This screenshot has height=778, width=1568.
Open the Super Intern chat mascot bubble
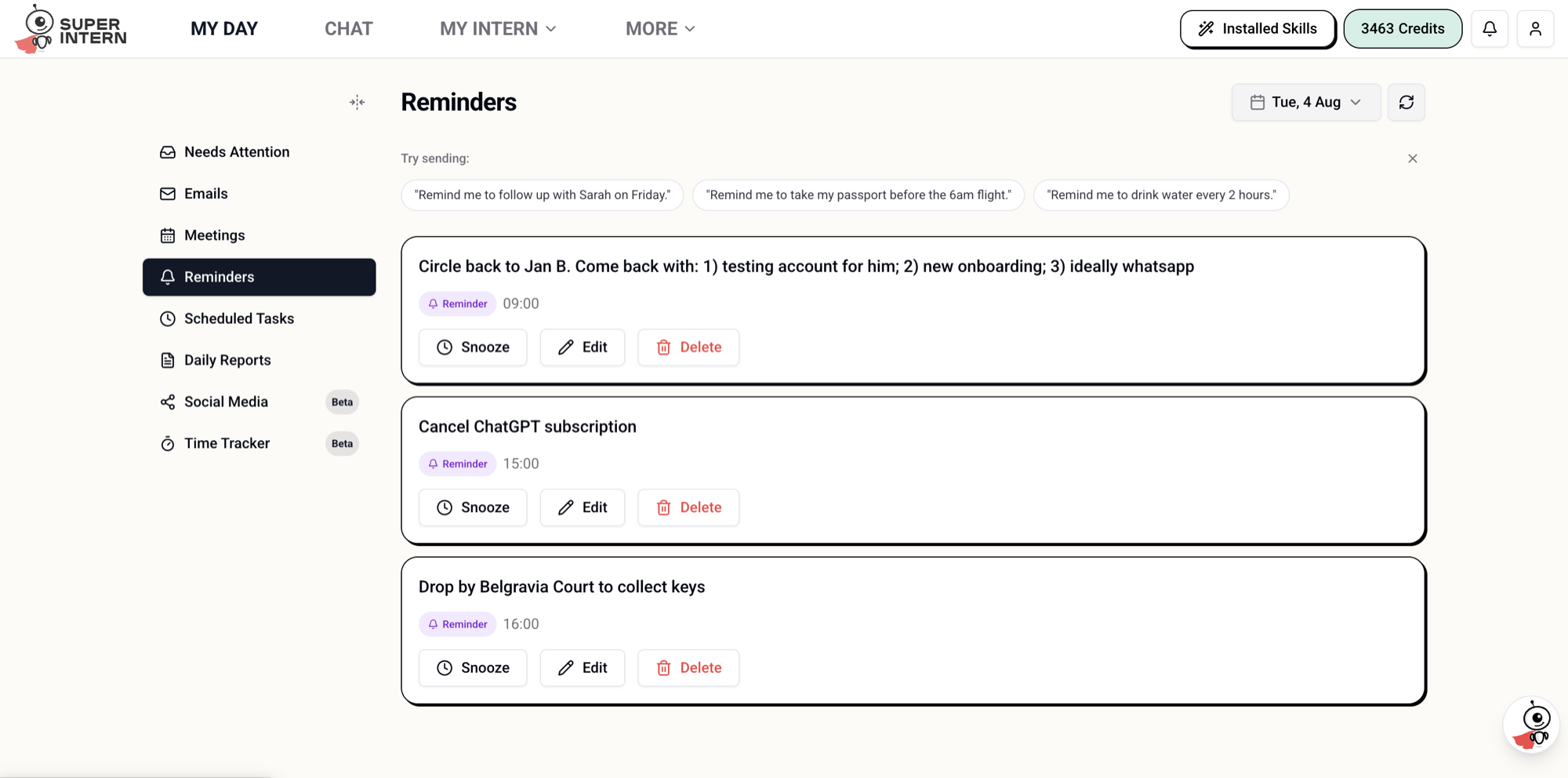point(1531,725)
